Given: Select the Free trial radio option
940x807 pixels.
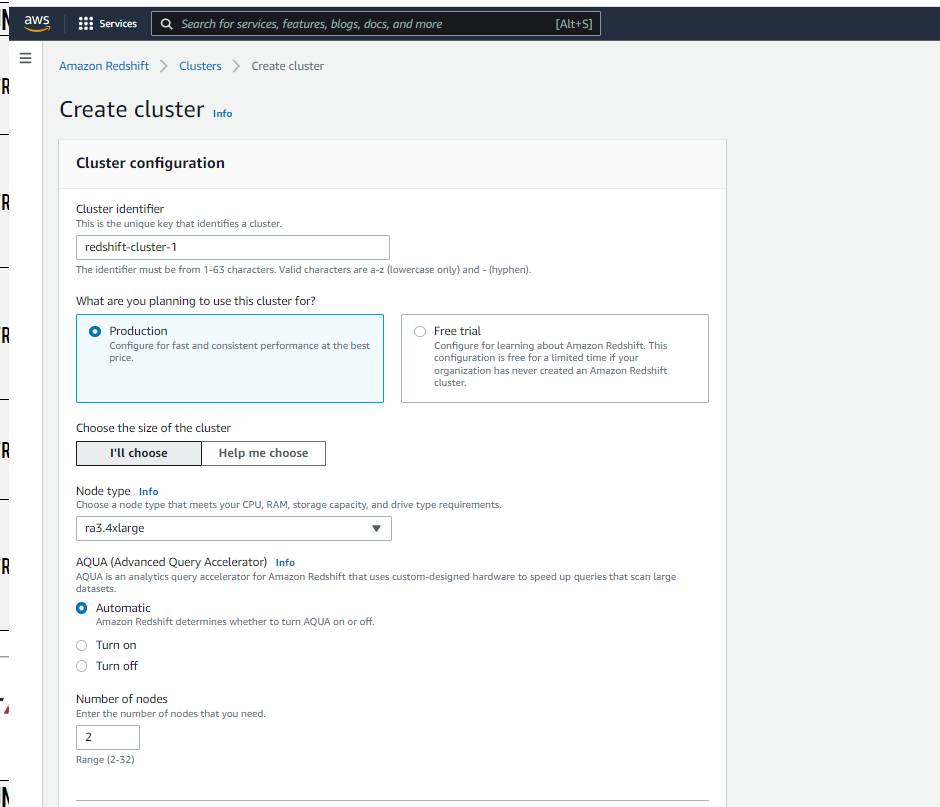Looking at the screenshot, I should pos(420,331).
